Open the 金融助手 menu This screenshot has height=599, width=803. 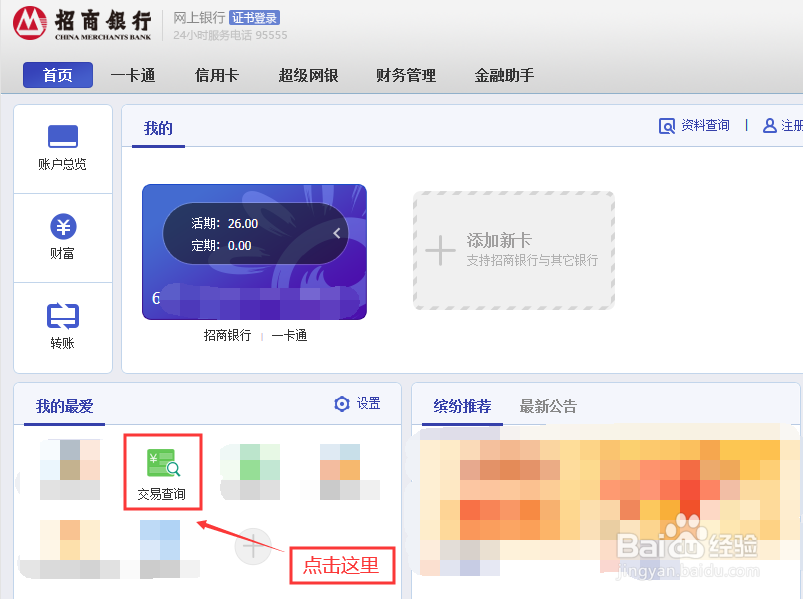[504, 75]
